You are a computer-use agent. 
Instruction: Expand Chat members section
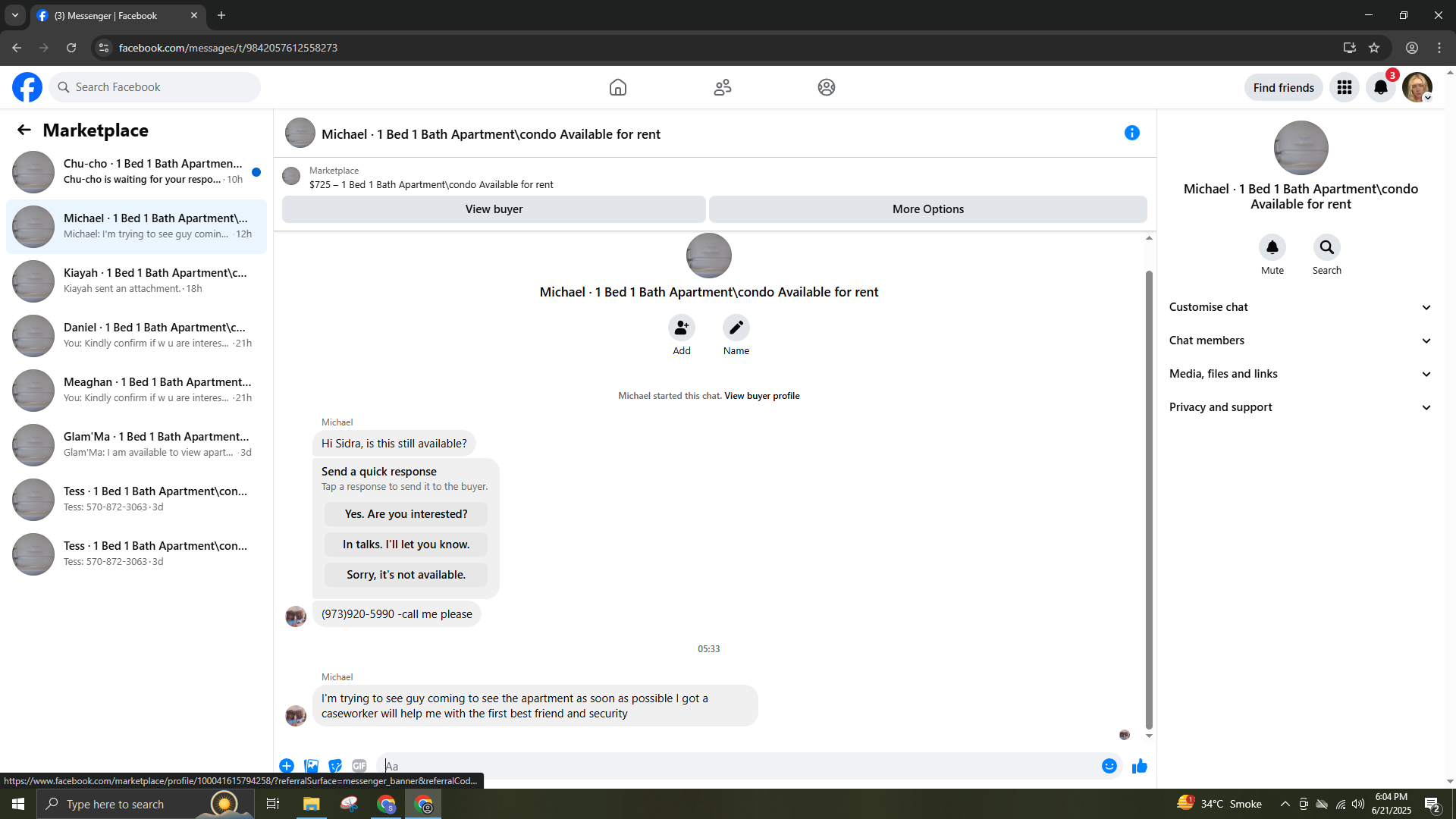point(1300,340)
